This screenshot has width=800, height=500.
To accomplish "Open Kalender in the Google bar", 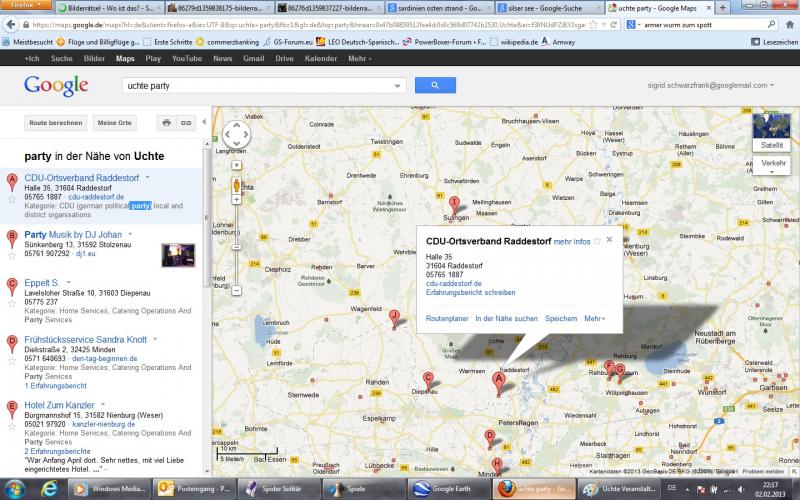I will pos(321,58).
